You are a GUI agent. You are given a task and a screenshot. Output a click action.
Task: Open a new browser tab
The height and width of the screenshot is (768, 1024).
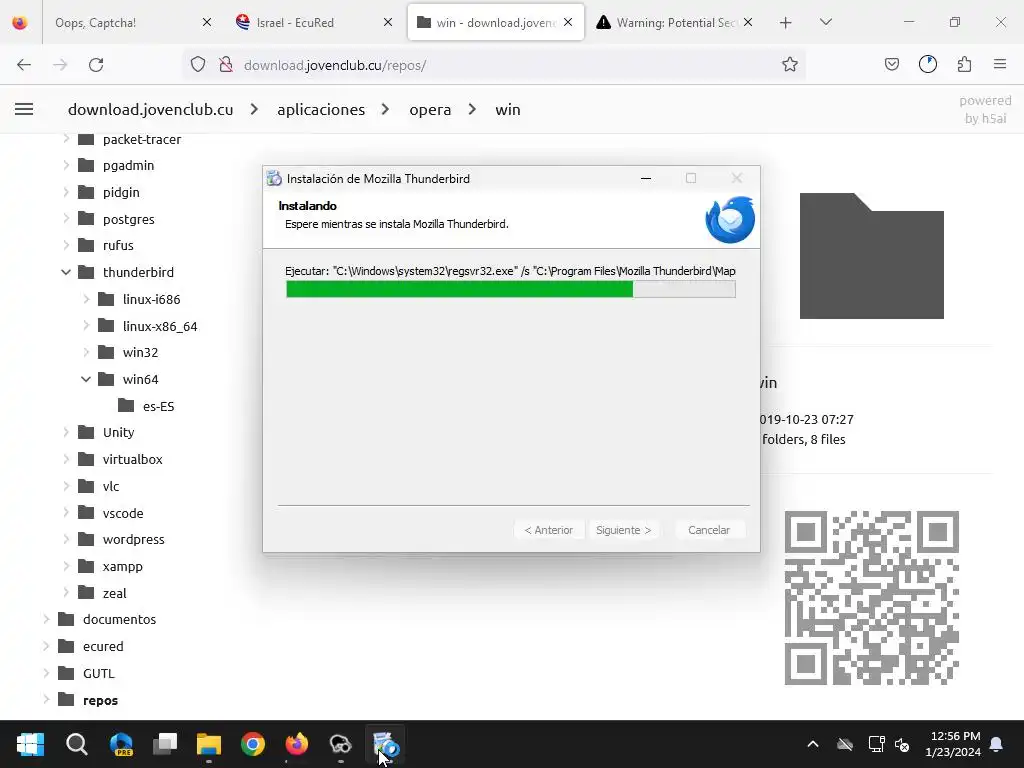coord(786,23)
